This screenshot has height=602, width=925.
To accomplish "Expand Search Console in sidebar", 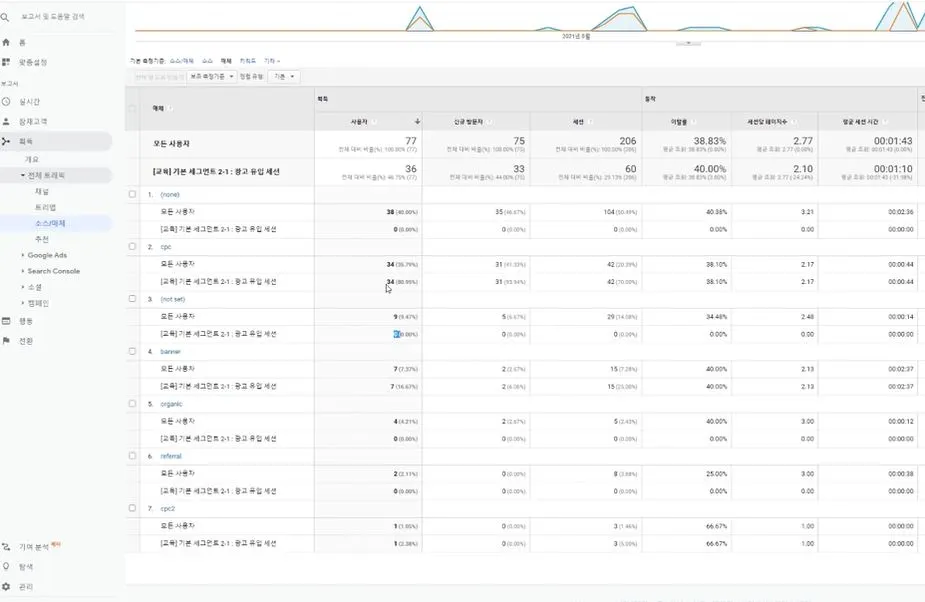I will (23, 271).
